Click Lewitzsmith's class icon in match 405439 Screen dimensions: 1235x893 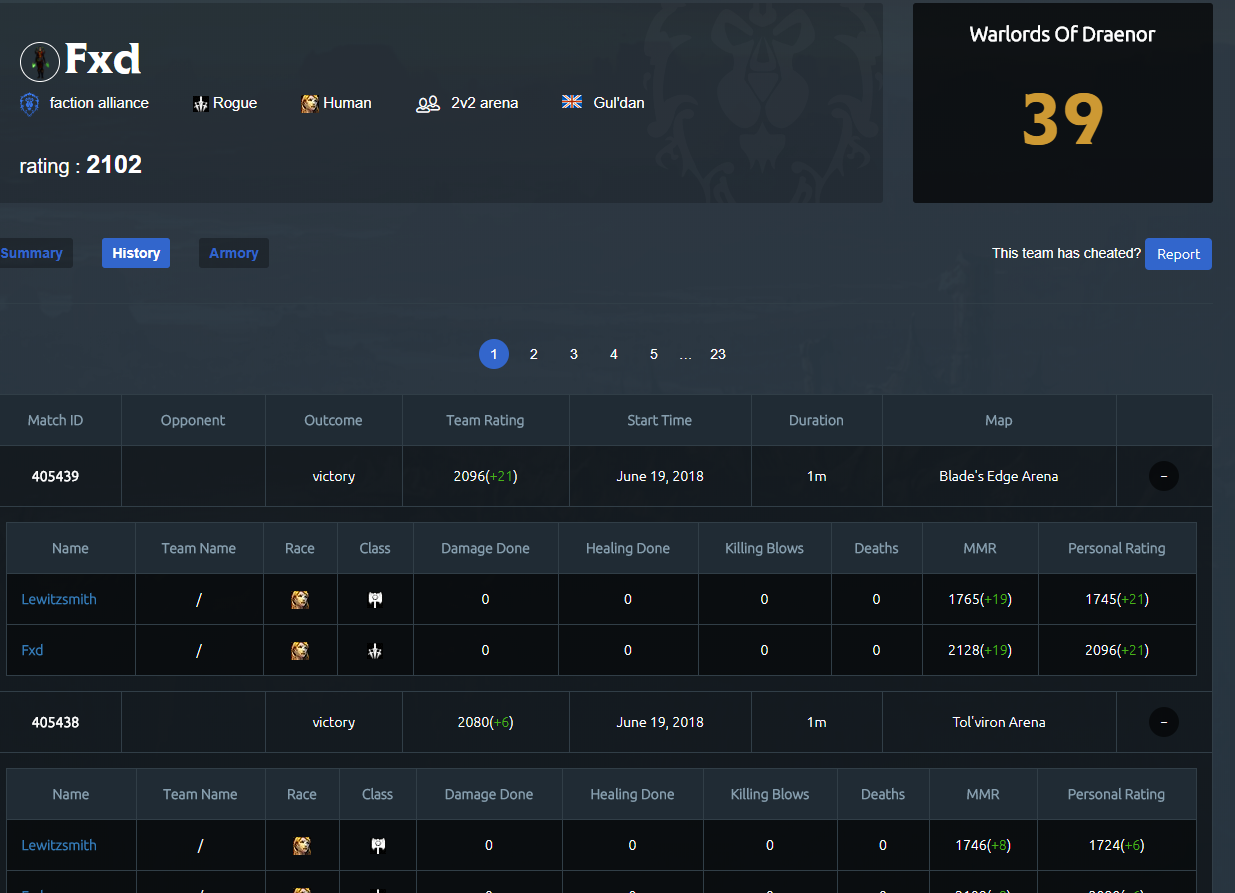[x=375, y=599]
